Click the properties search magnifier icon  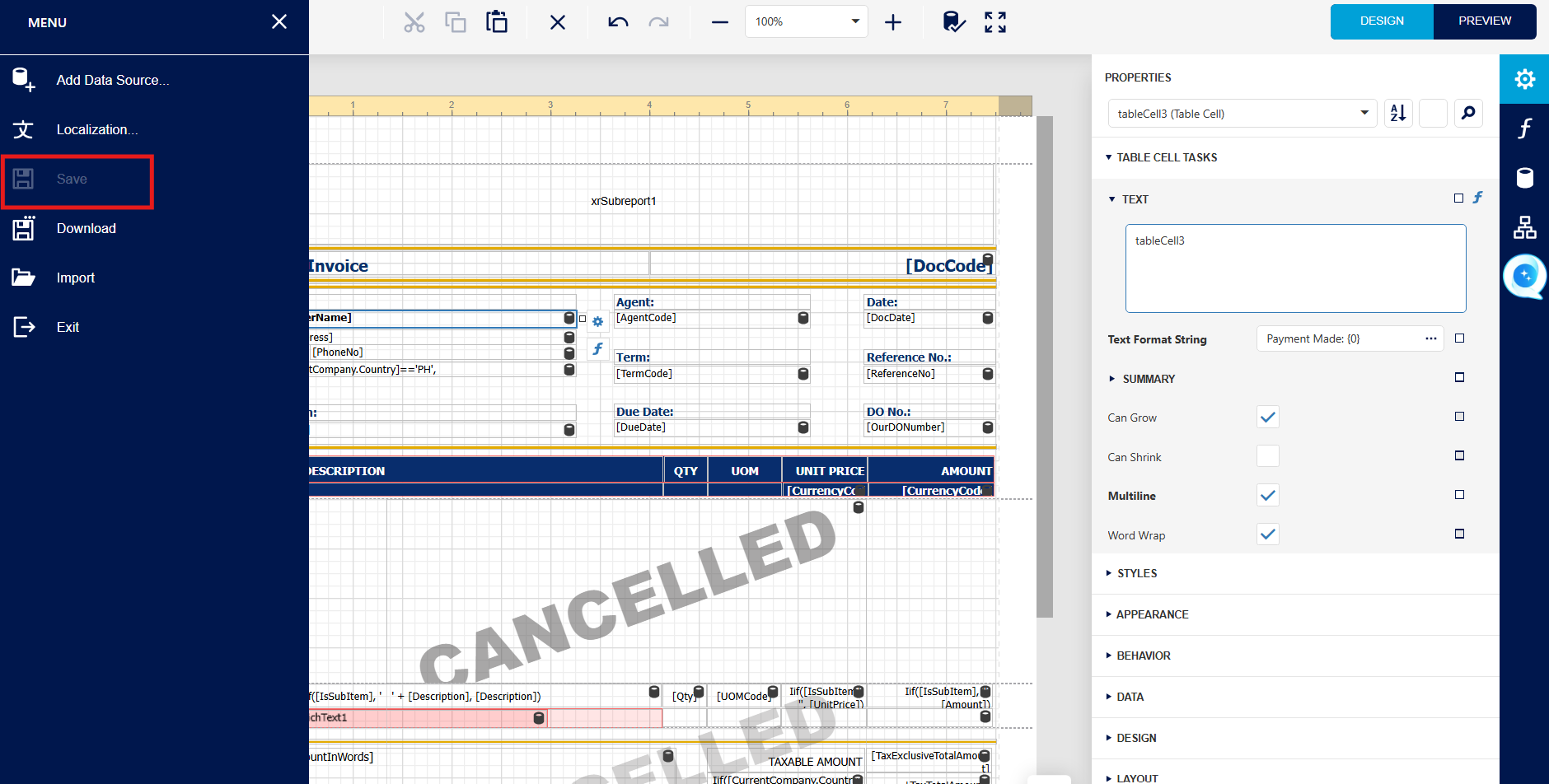(1468, 113)
